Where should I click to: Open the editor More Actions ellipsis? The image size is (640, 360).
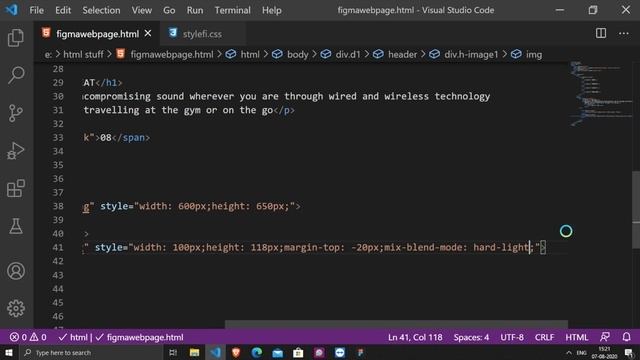624,33
